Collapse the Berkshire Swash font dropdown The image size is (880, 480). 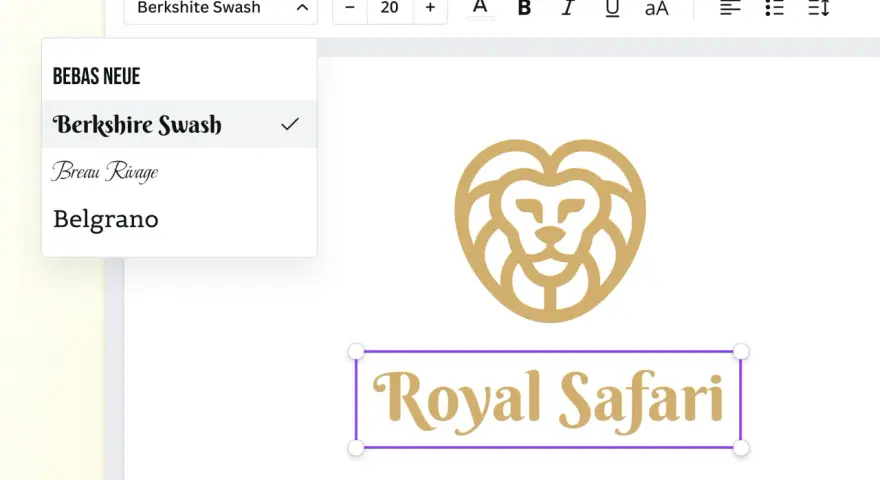click(x=302, y=8)
